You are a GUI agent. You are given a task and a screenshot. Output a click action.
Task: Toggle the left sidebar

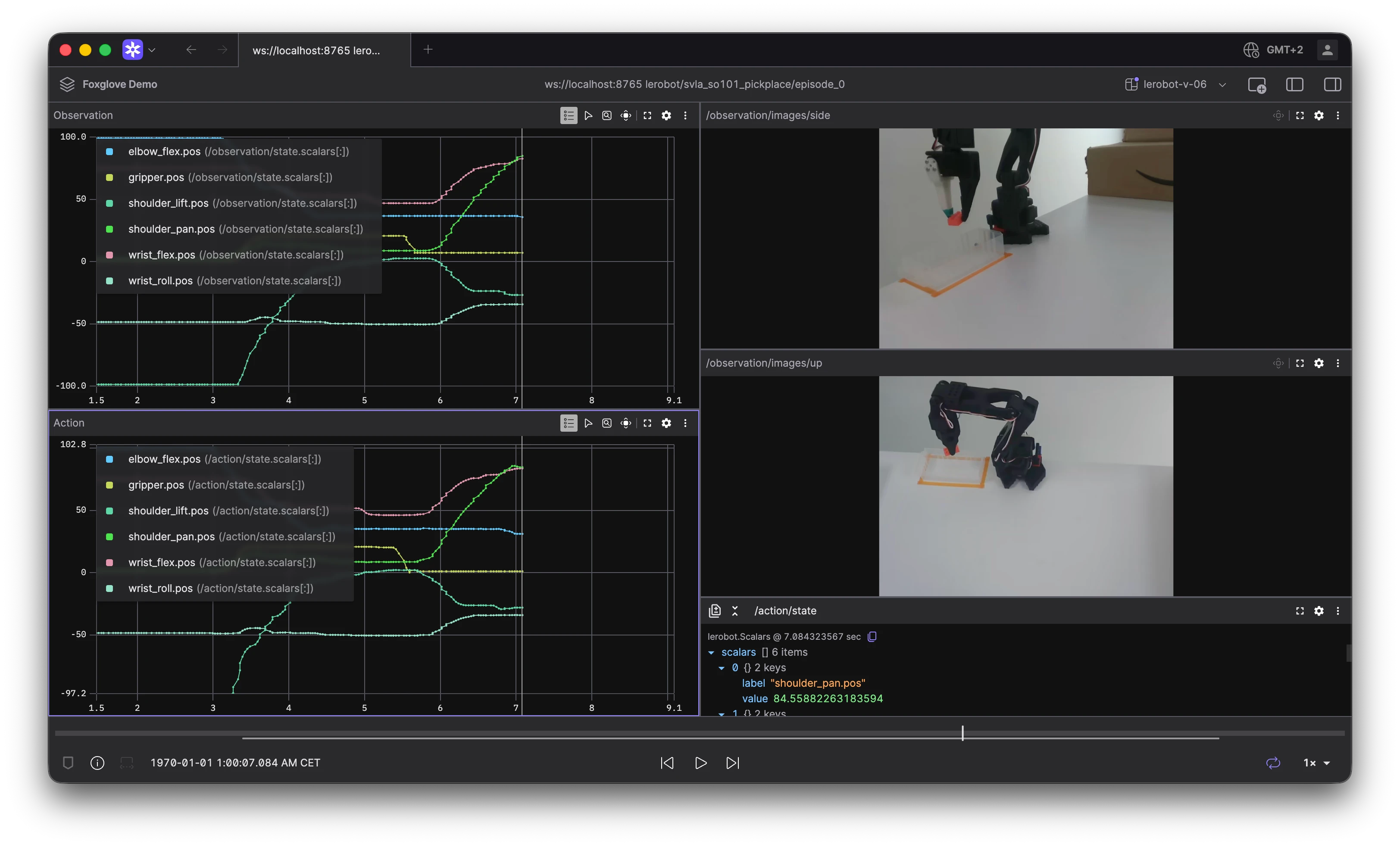[x=1294, y=84]
